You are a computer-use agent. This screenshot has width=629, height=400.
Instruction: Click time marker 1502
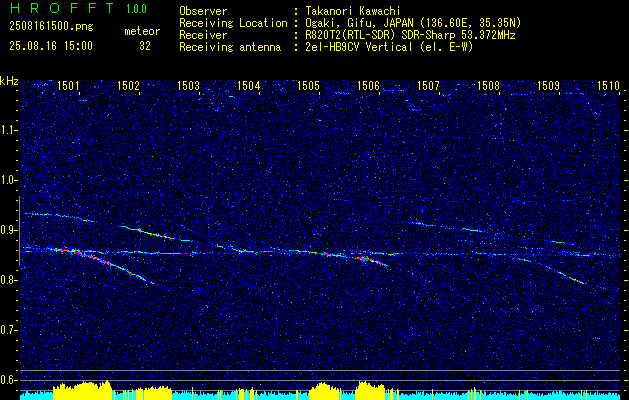click(128, 85)
